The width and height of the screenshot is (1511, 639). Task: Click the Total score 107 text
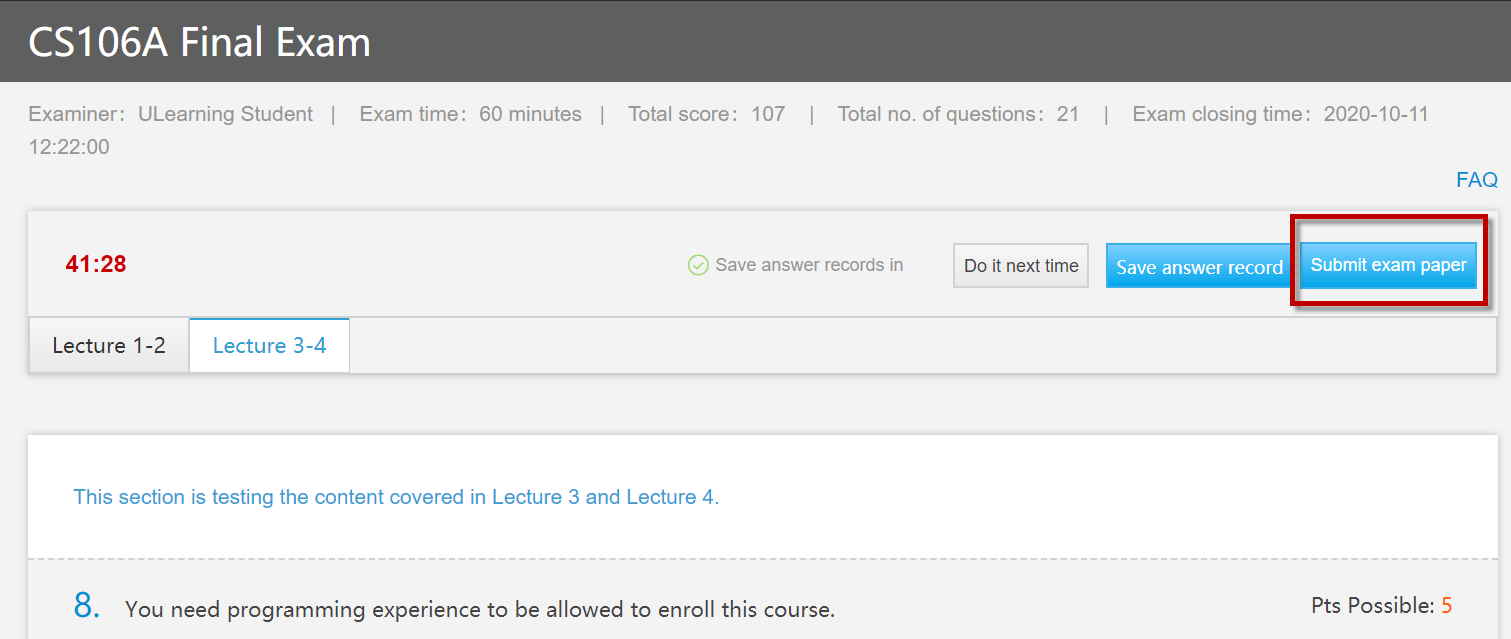coord(706,114)
